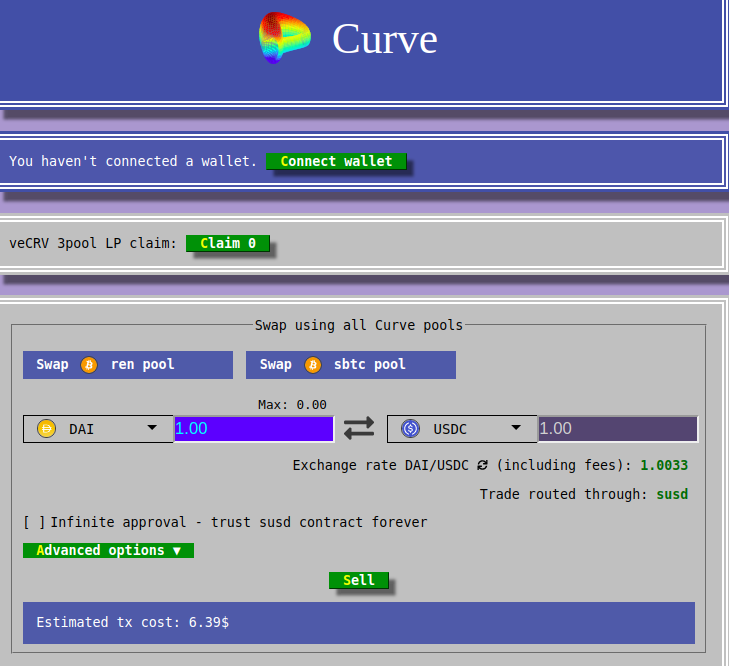The height and width of the screenshot is (666, 729).
Task: Open the DAI token dropdown arrow
Action: pyautogui.click(x=152, y=428)
